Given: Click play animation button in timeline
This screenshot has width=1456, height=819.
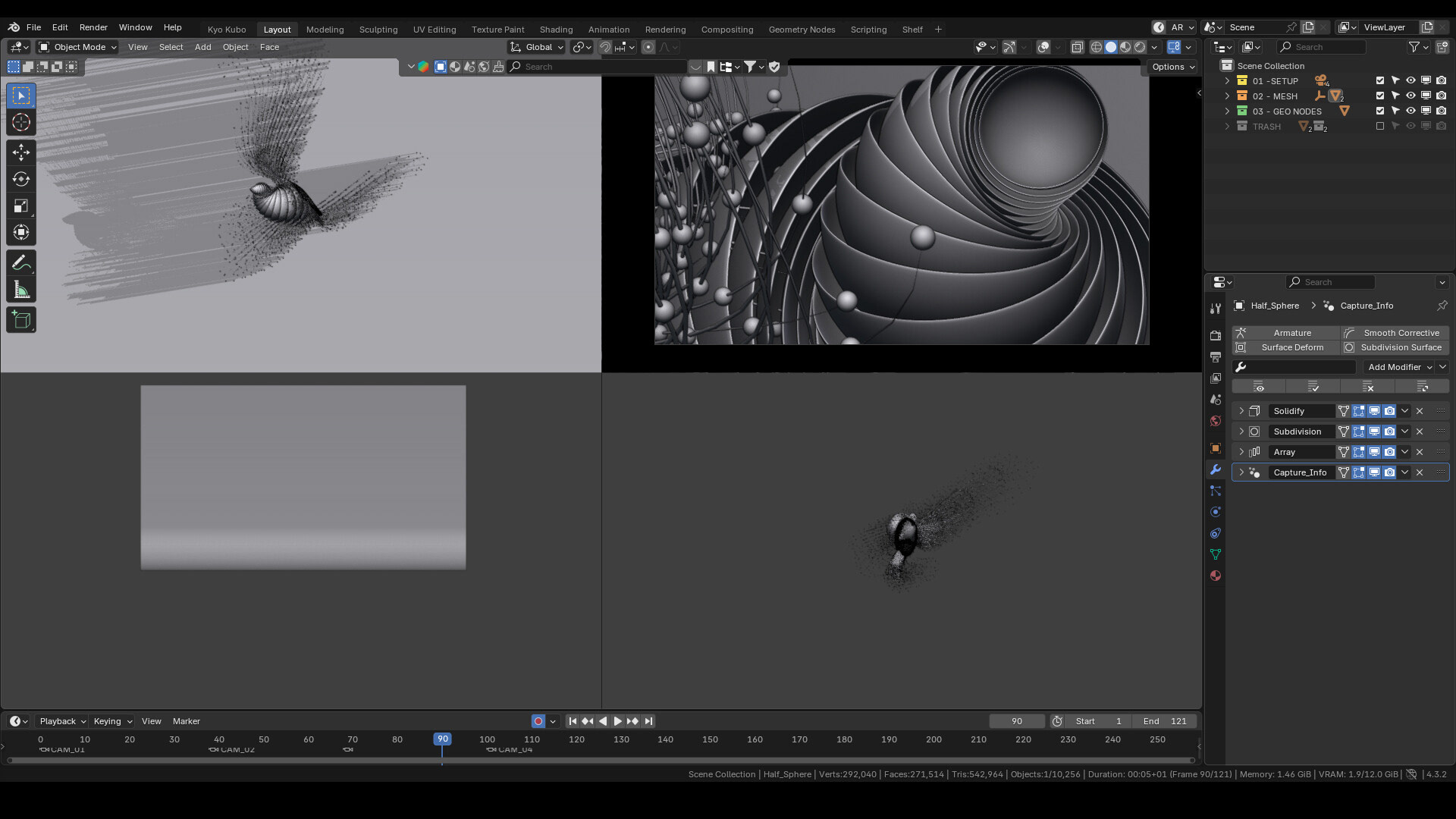Looking at the screenshot, I should pyautogui.click(x=617, y=721).
